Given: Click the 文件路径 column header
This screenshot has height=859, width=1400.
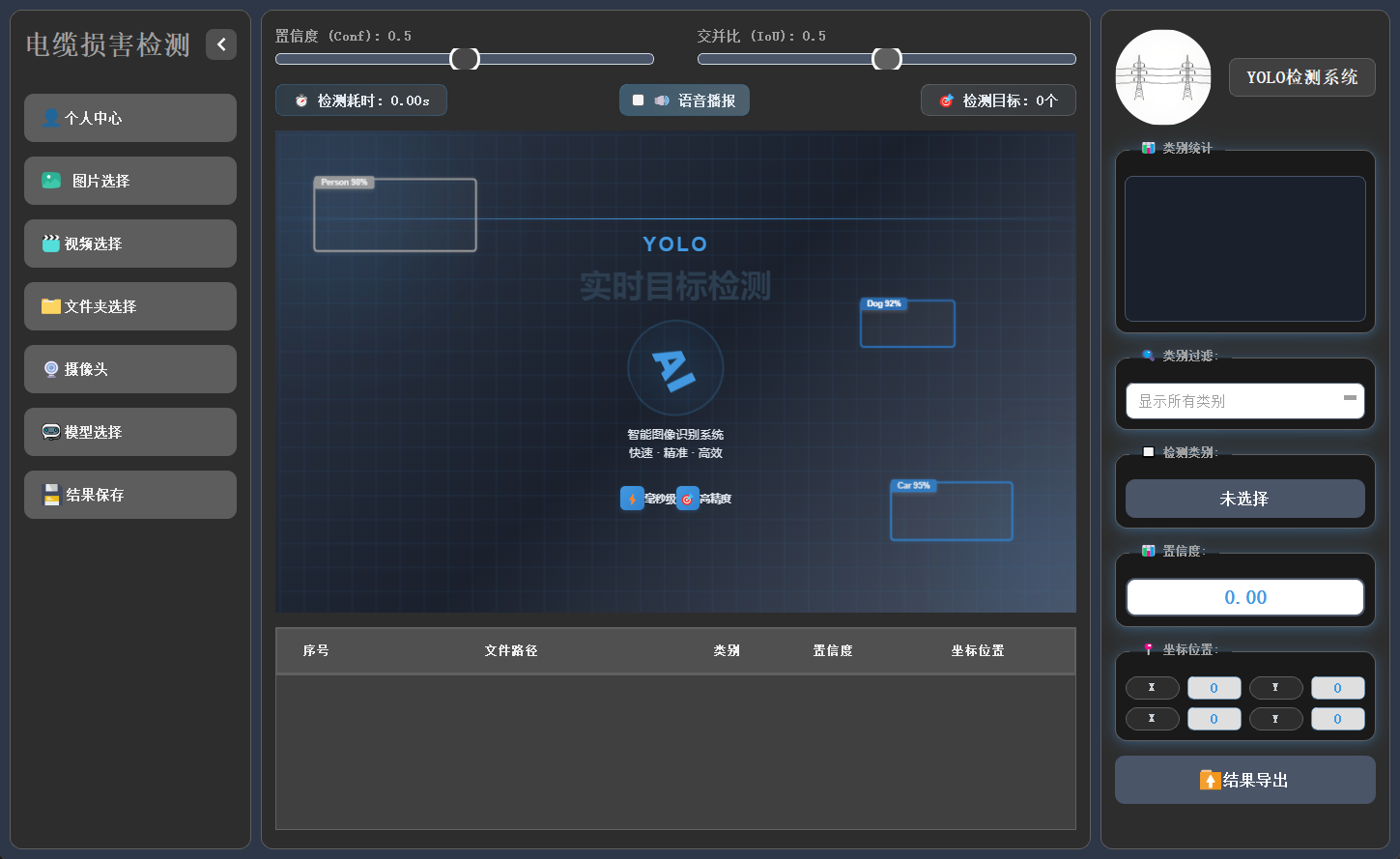Looking at the screenshot, I should 511,651.
